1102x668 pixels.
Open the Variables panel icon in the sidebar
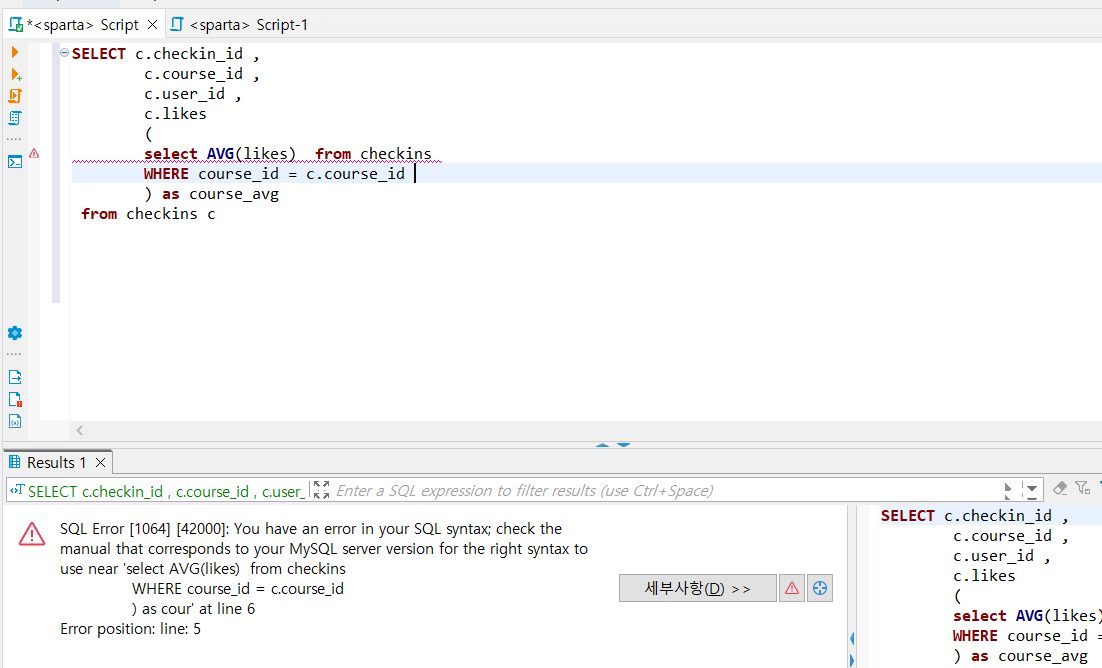pos(15,421)
